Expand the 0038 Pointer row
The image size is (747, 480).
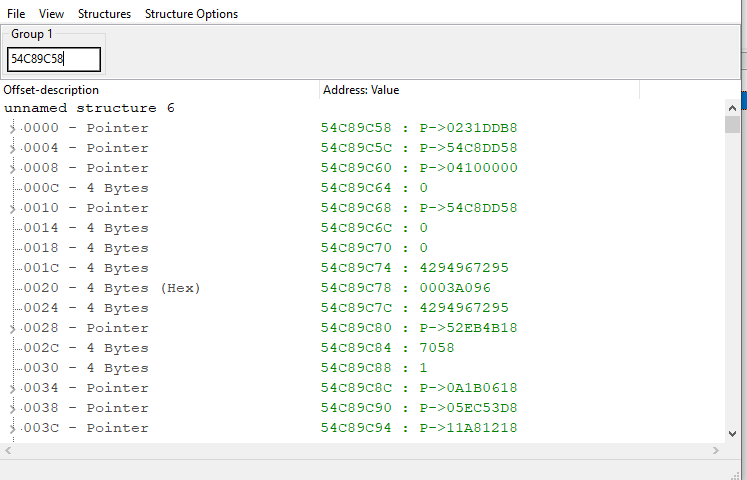click(x=12, y=408)
